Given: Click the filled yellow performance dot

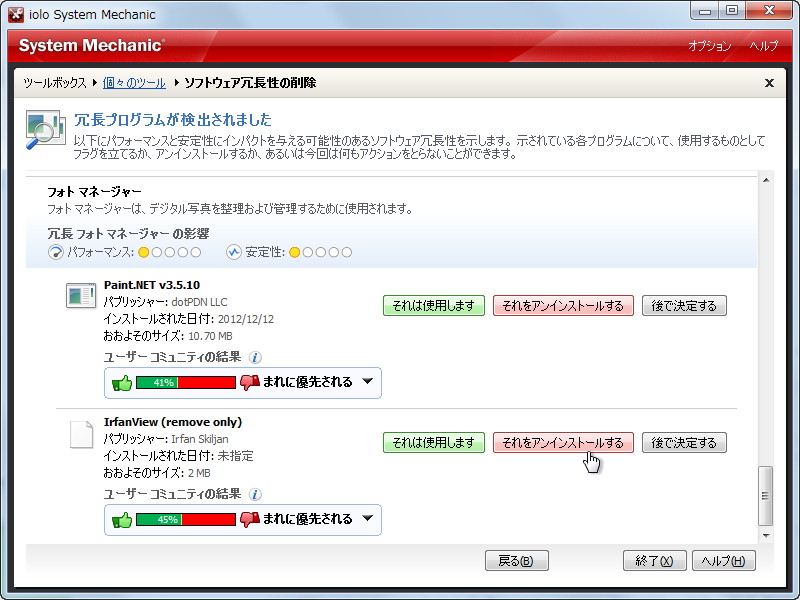Looking at the screenshot, I should click(x=144, y=252).
